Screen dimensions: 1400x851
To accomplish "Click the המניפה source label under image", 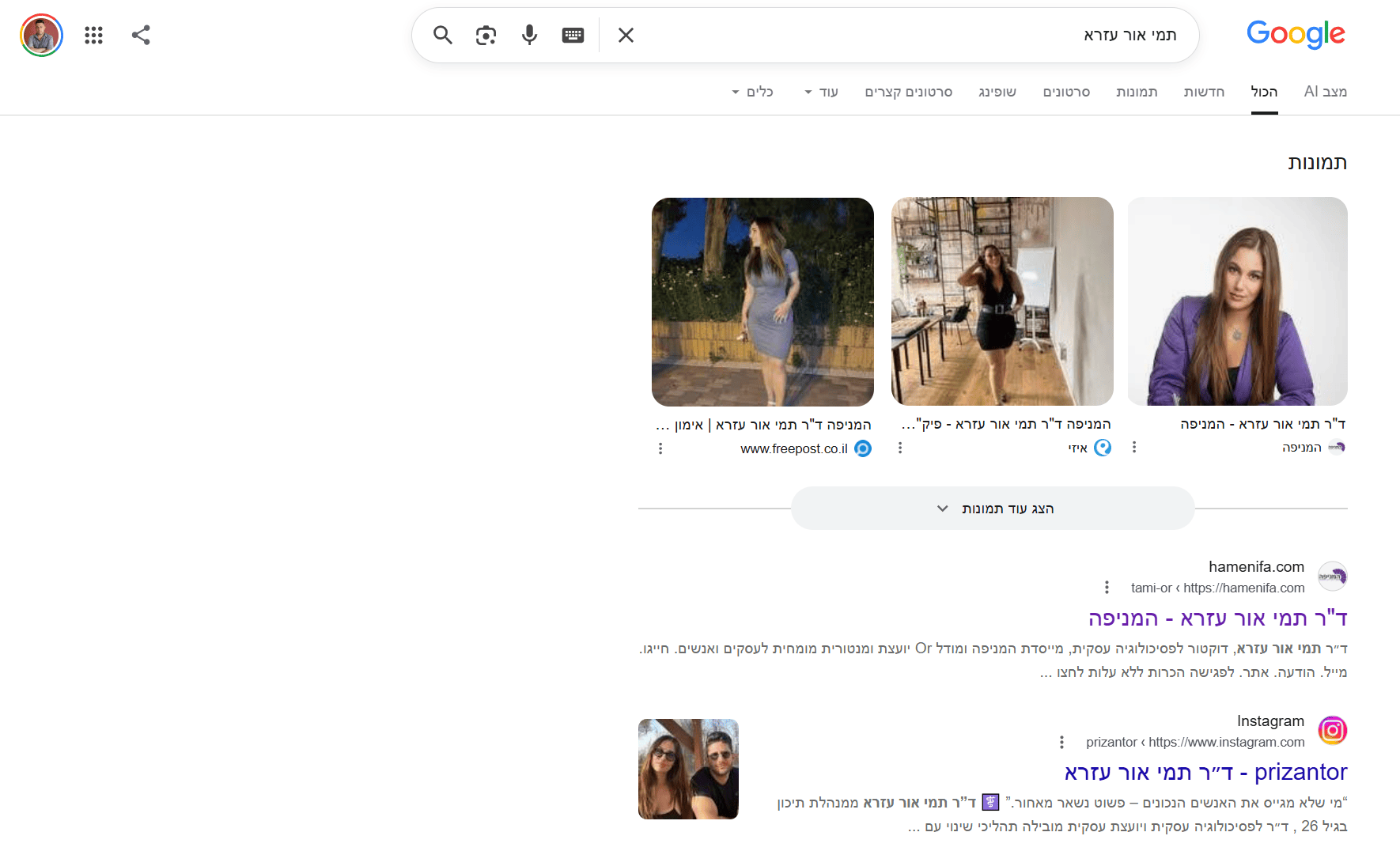I will coord(1302,448).
